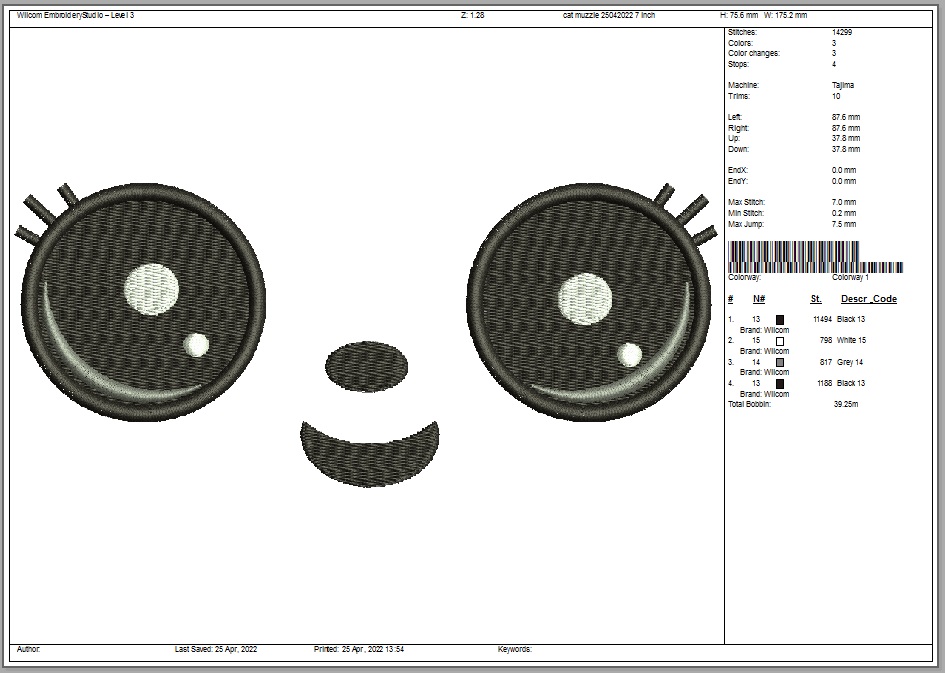Click the design barcode
The width and height of the screenshot is (945, 673).
pyautogui.click(x=815, y=257)
